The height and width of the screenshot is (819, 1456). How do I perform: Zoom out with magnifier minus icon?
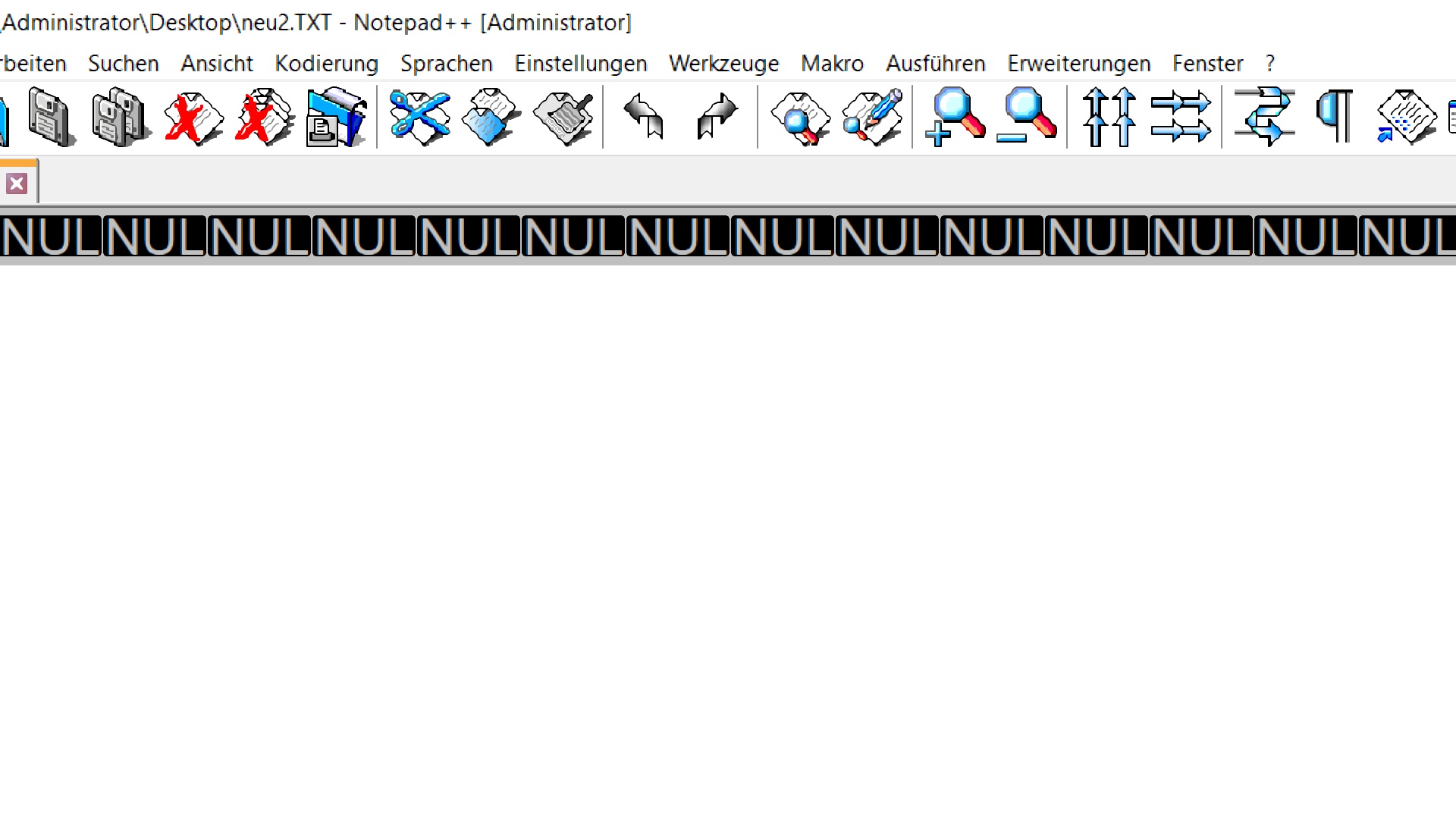1026,117
